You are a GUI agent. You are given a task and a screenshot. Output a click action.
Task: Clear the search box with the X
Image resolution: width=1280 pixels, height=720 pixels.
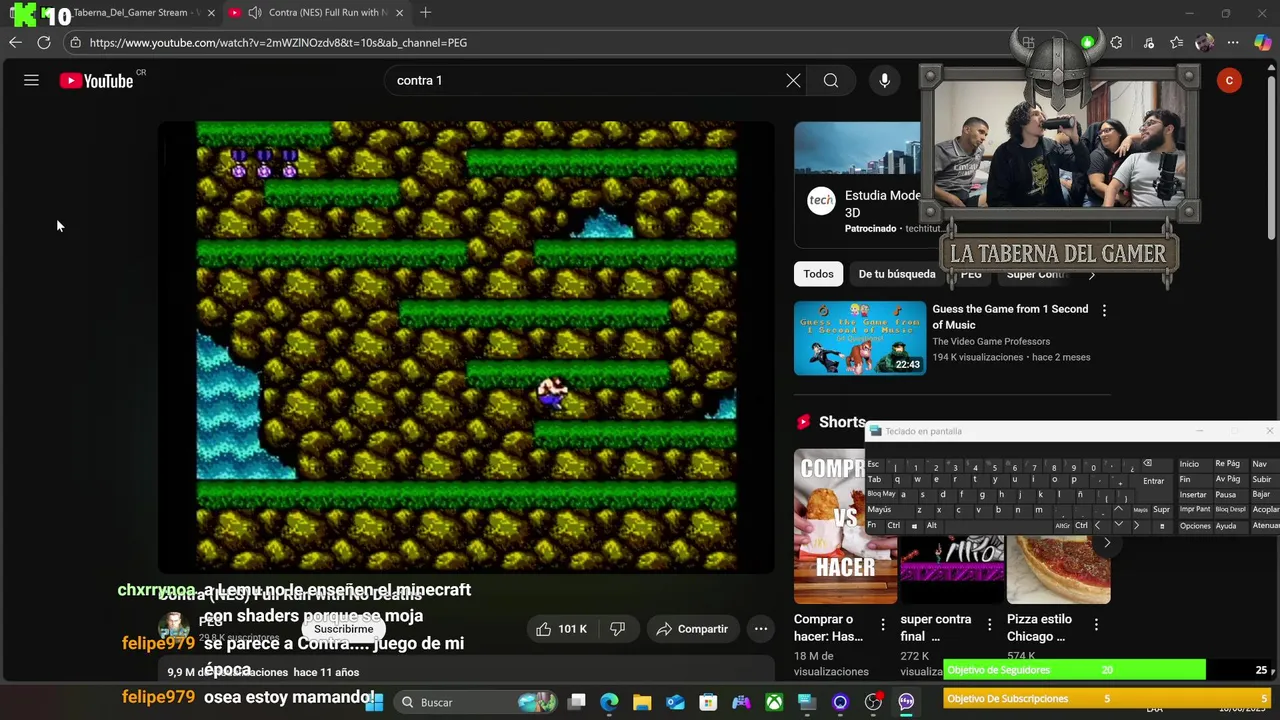[x=793, y=80]
